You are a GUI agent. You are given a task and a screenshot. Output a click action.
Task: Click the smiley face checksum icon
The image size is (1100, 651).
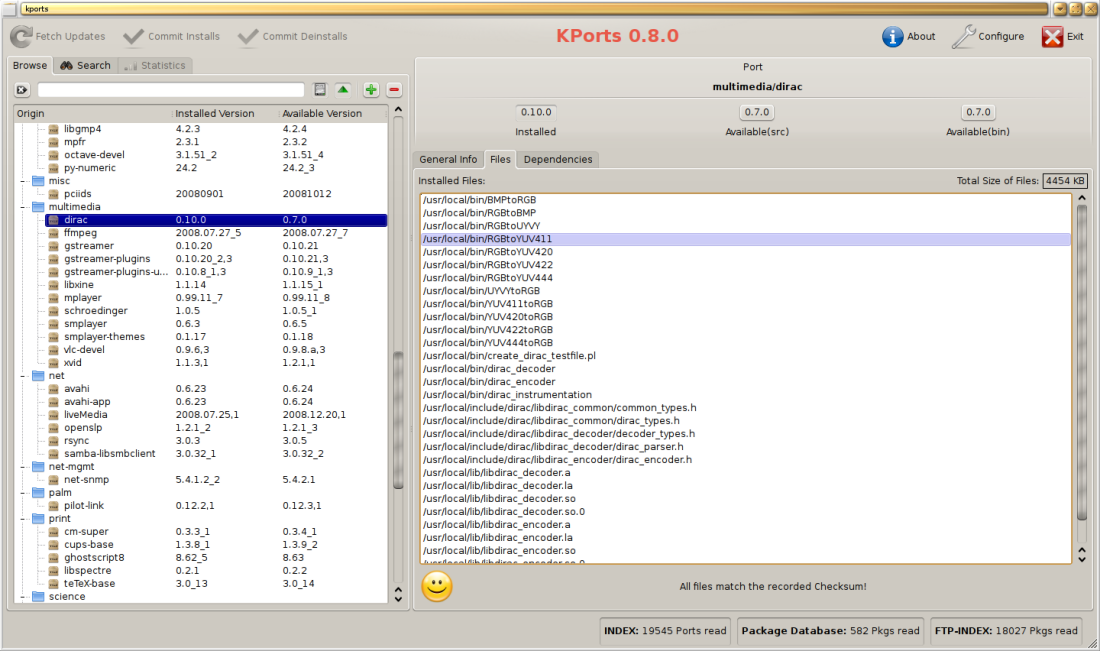pos(437,586)
